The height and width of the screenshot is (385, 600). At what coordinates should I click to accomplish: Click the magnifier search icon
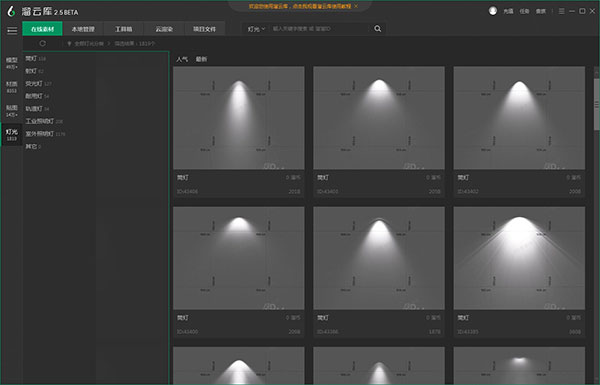[377, 29]
